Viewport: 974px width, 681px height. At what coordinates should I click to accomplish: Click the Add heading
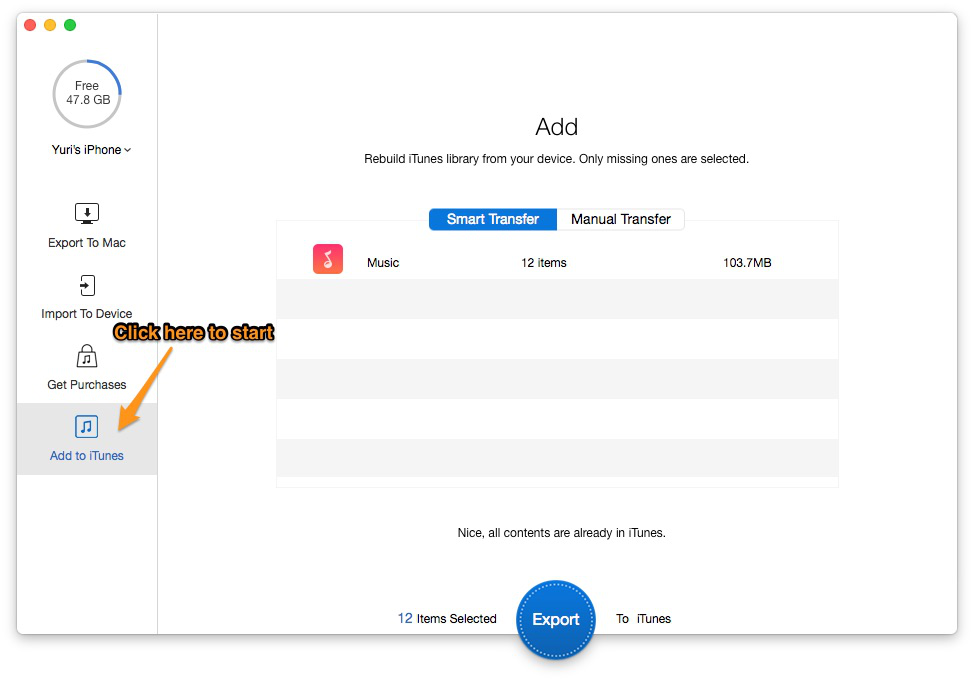pyautogui.click(x=557, y=127)
